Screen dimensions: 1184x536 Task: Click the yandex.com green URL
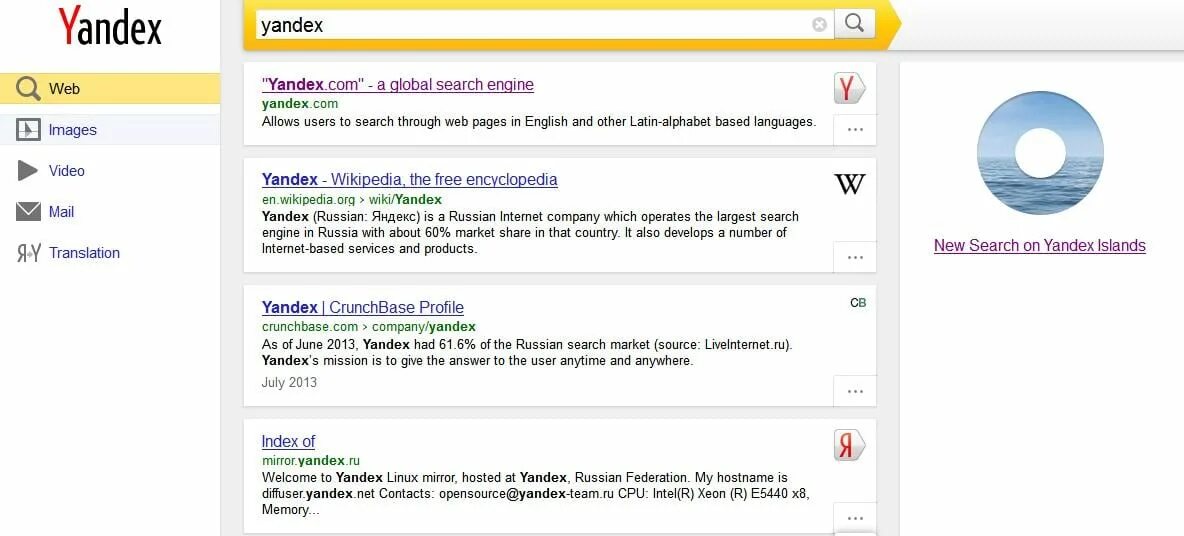click(300, 104)
